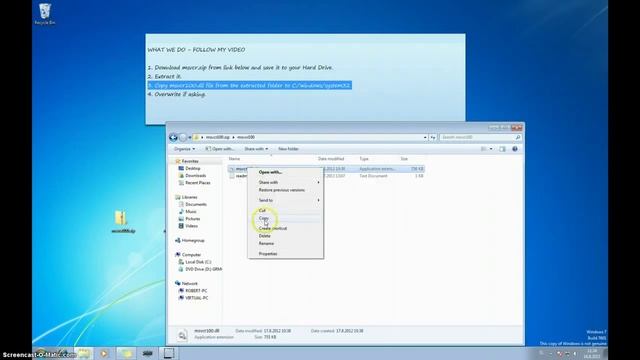640x360 pixels.
Task: Select the msvcr100 breadcrumb in the address bar
Action: (x=246, y=137)
